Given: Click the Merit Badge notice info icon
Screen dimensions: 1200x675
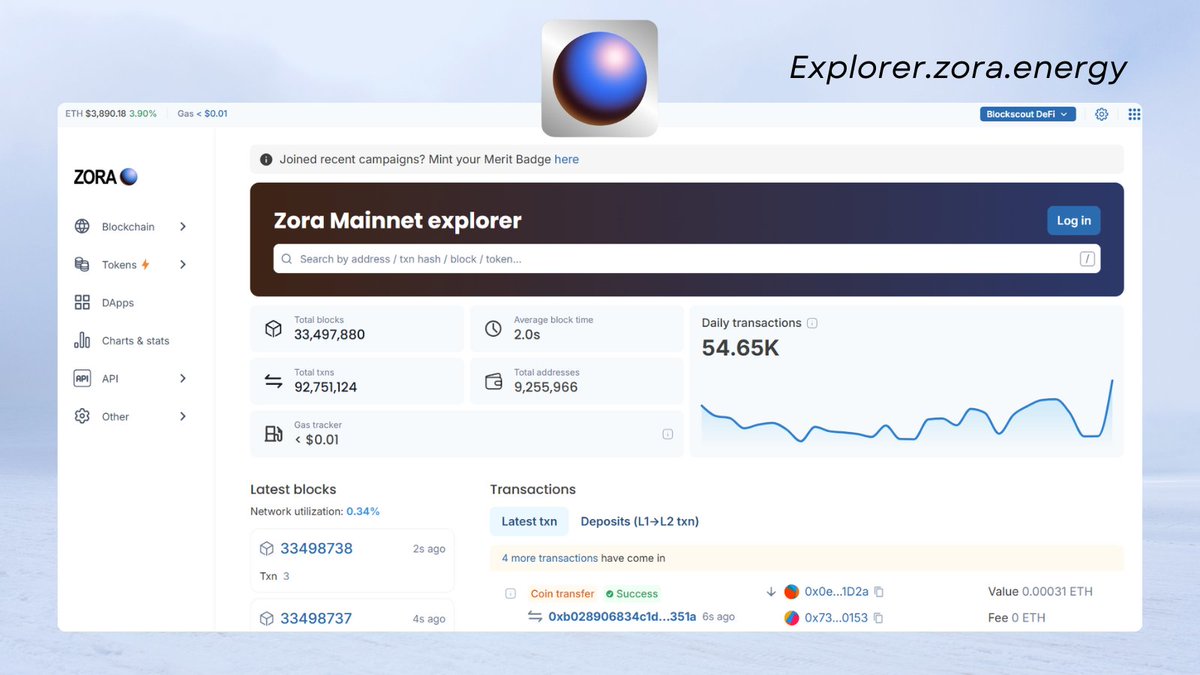Looking at the screenshot, I should pyautogui.click(x=266, y=159).
